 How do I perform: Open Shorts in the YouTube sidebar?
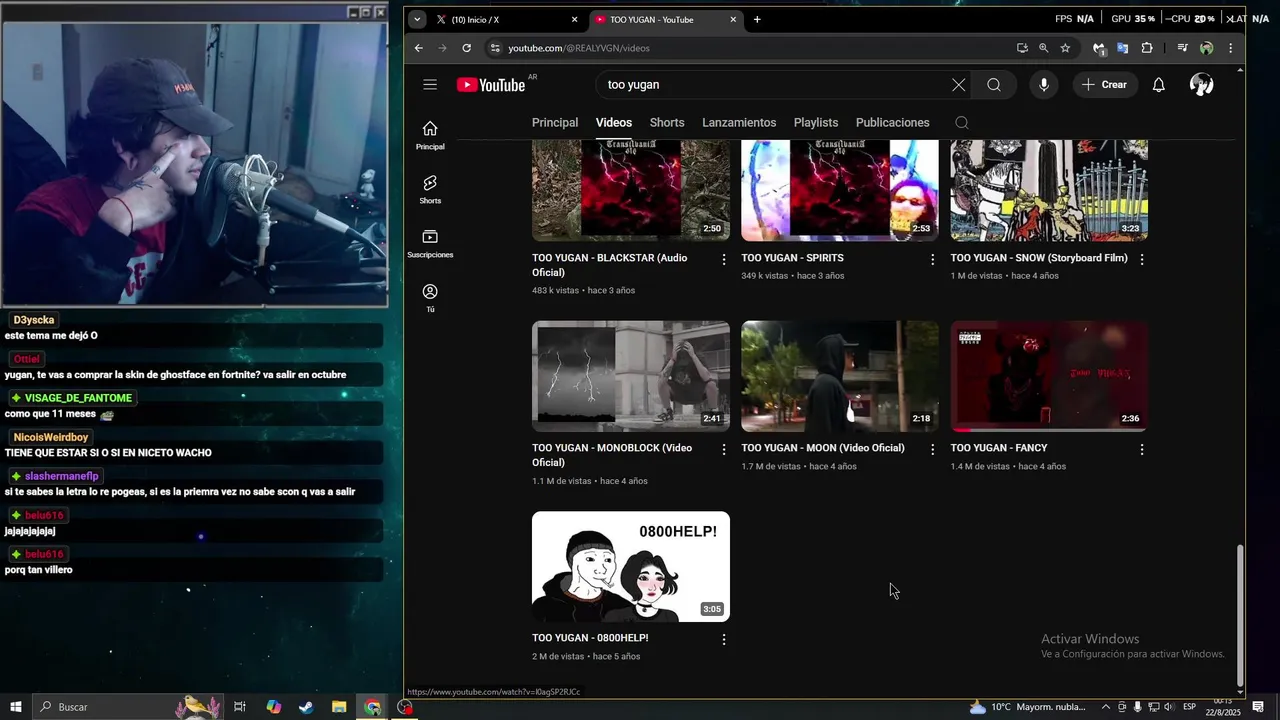430,189
